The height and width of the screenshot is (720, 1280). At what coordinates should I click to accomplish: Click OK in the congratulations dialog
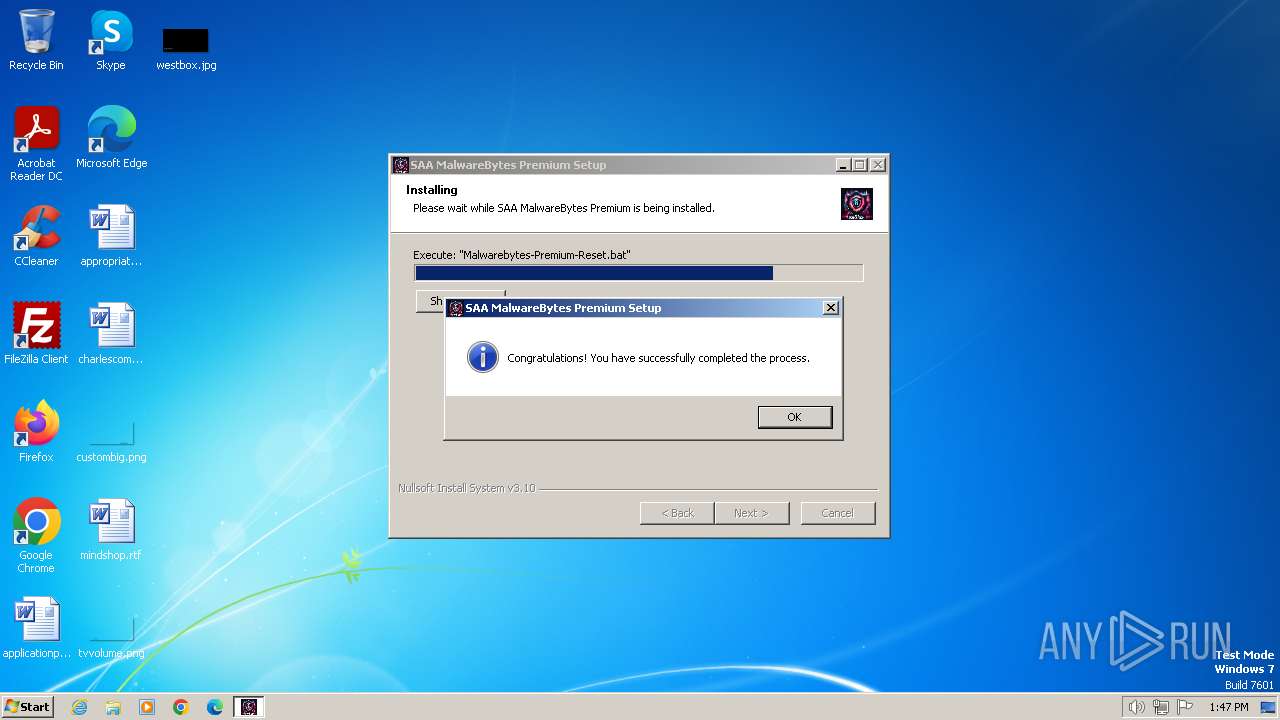tap(795, 417)
